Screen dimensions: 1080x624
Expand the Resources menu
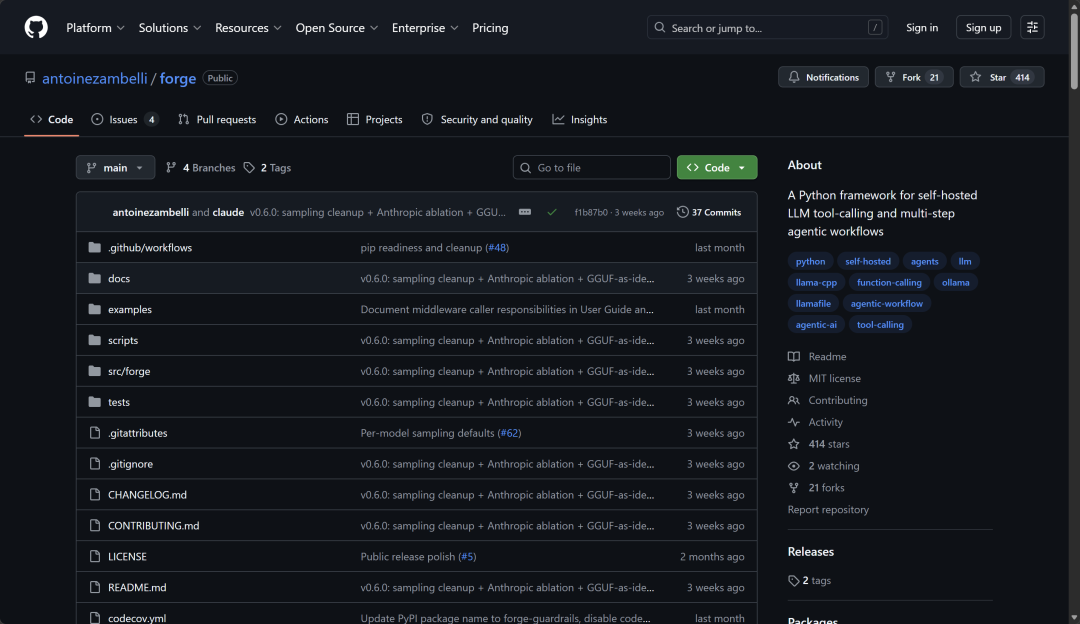coord(248,28)
